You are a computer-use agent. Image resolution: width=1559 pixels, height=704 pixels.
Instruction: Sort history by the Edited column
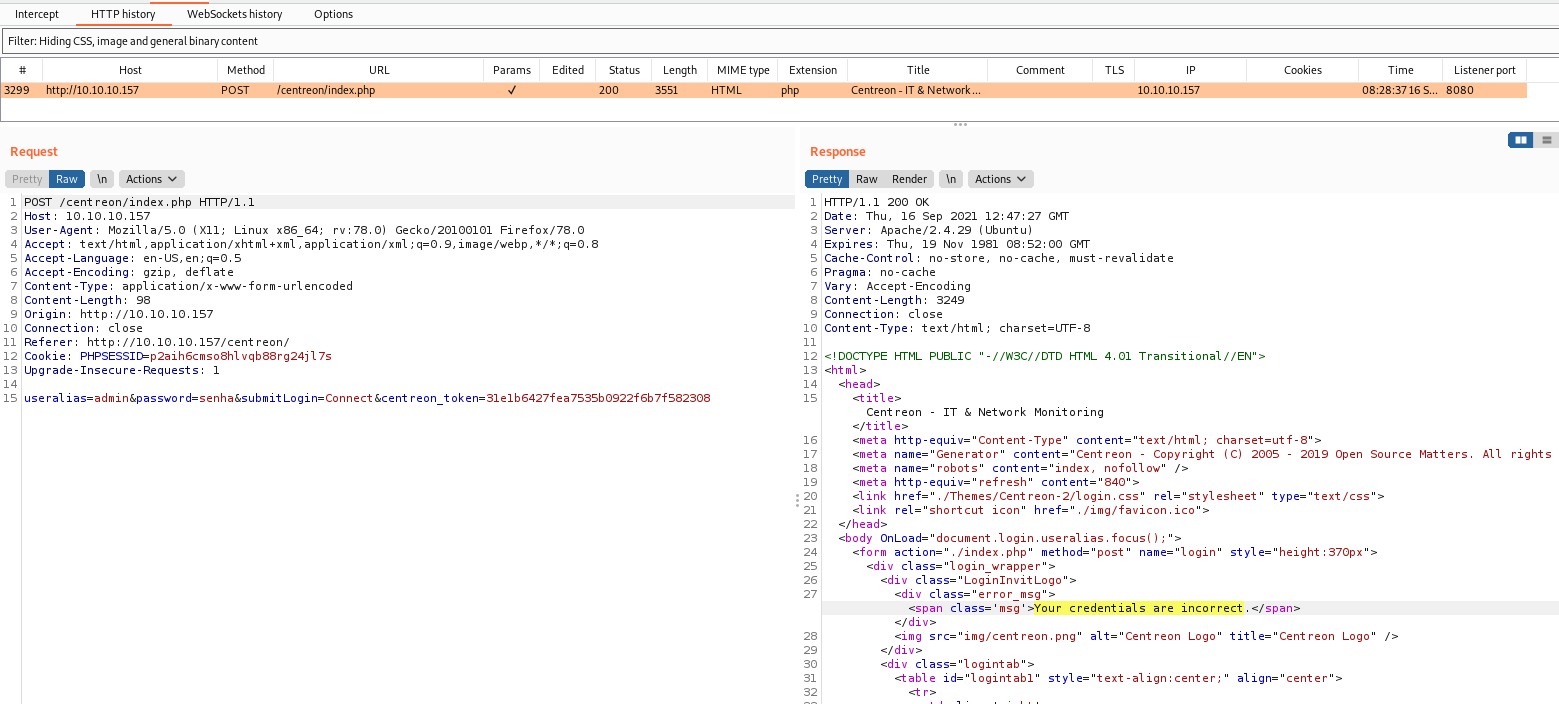coord(568,70)
